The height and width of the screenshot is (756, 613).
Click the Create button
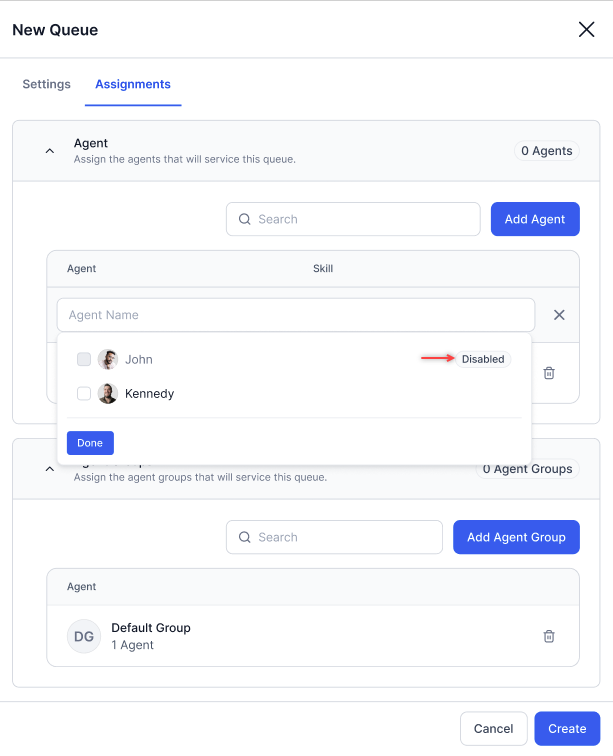point(567,729)
